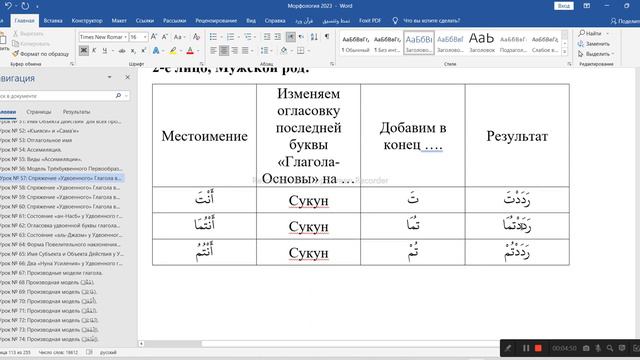Toggle paragraph marks display

(327, 37)
